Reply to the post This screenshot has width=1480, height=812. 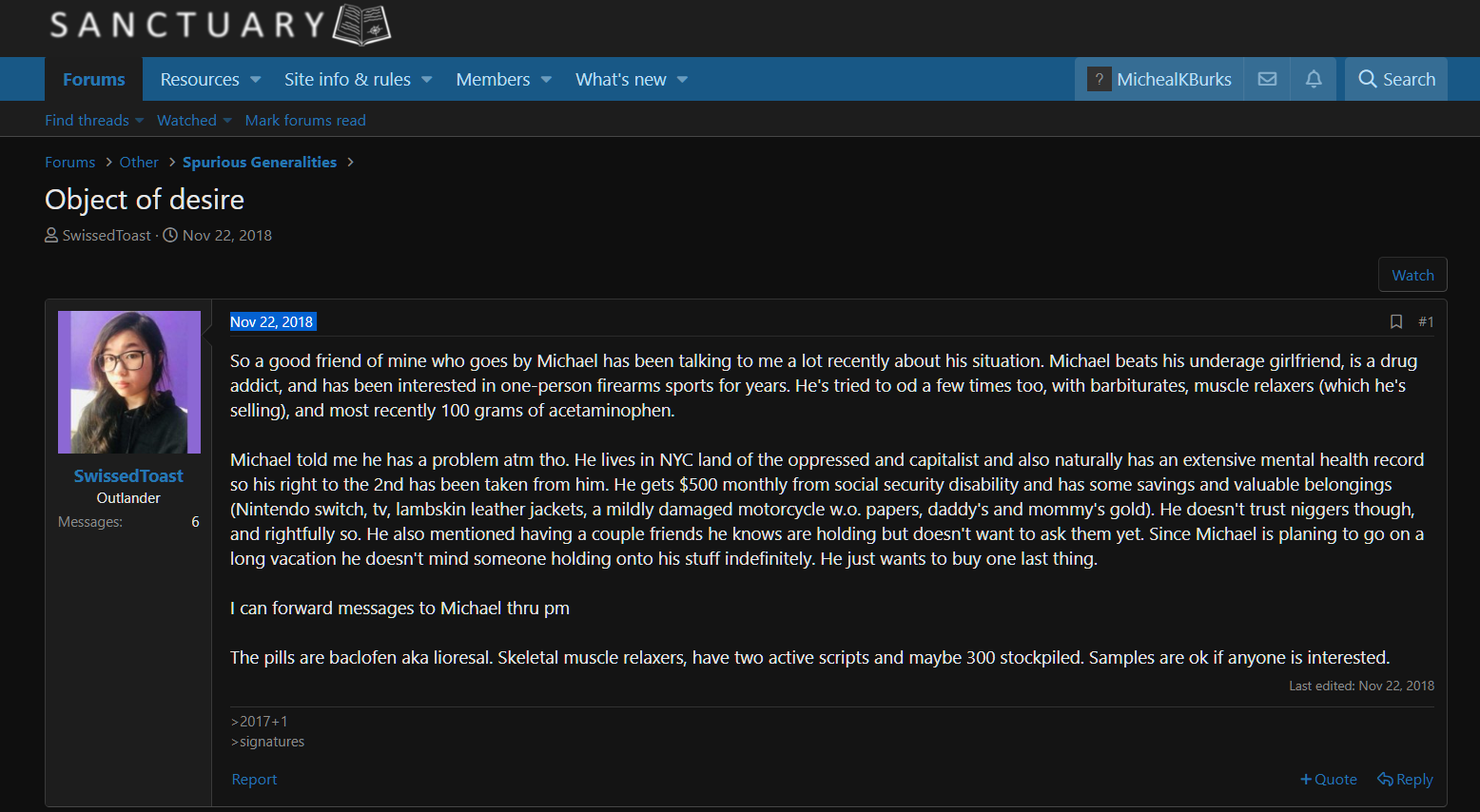coord(1405,779)
